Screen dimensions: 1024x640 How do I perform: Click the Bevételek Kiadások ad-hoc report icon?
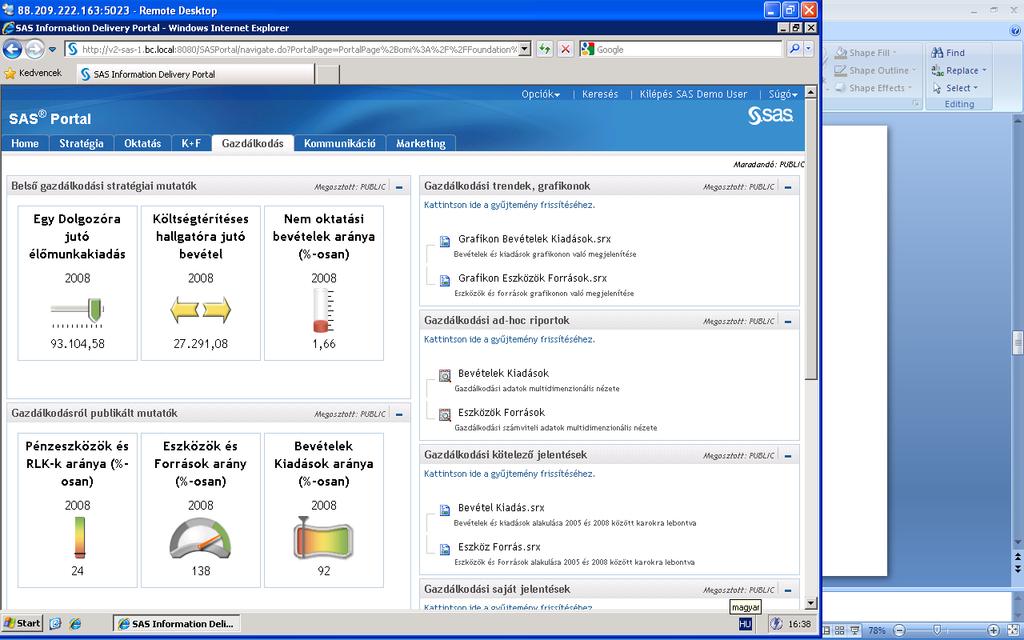(445, 376)
